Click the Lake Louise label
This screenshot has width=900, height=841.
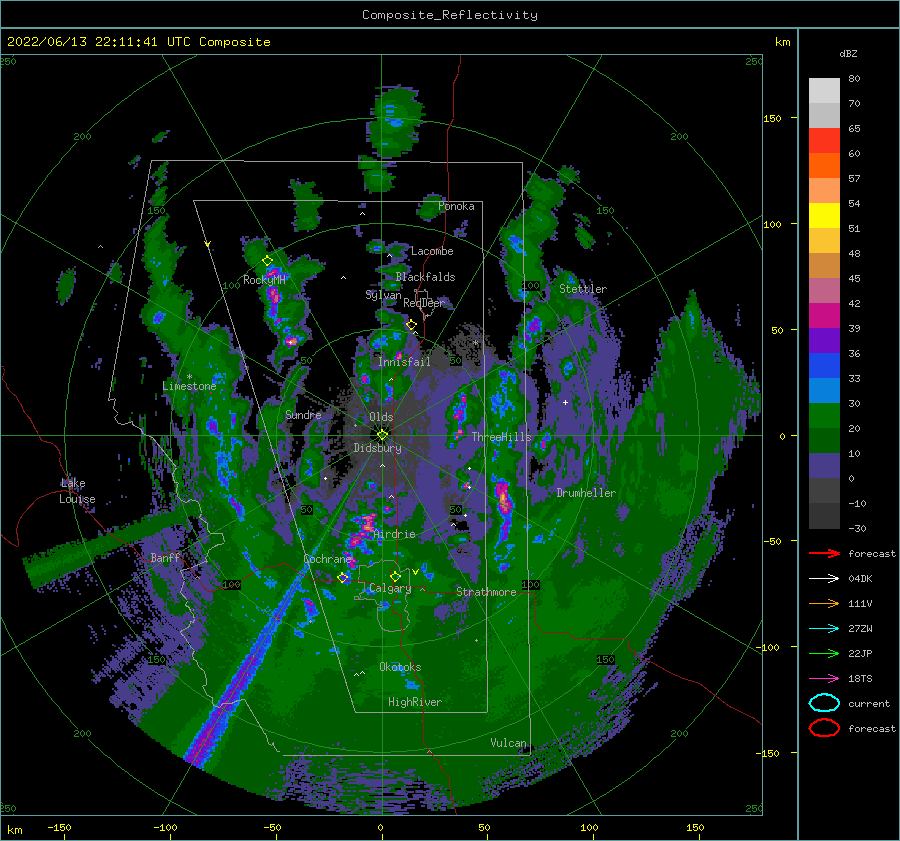[77, 491]
